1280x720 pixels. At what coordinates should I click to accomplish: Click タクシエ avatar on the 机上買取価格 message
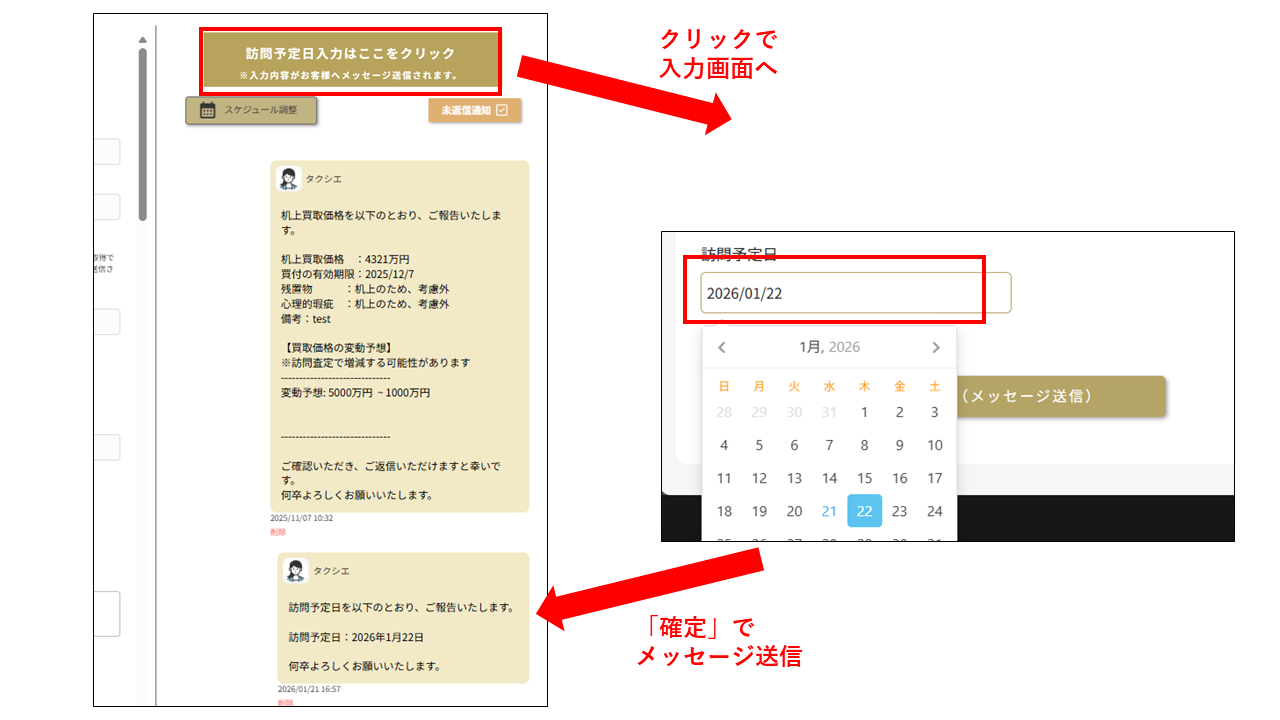[289, 178]
